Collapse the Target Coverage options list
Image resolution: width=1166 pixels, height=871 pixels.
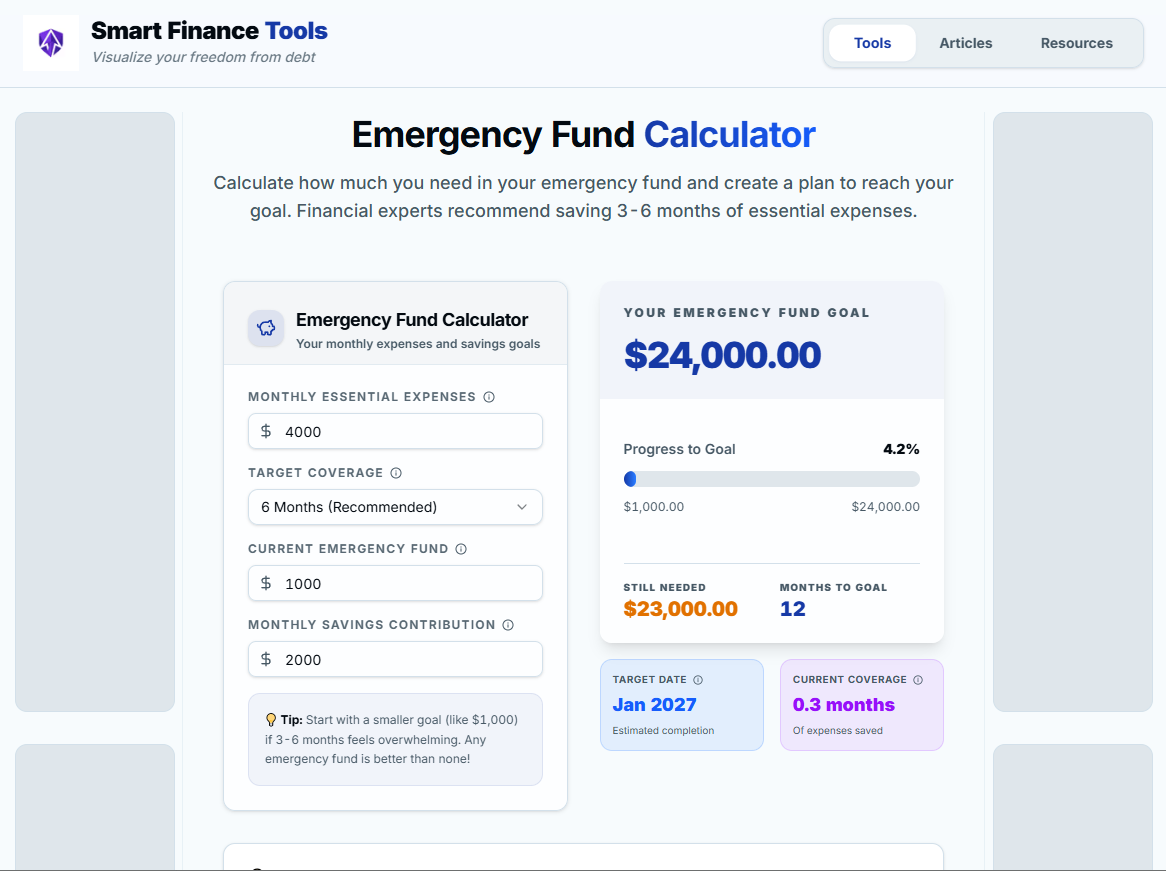point(395,507)
